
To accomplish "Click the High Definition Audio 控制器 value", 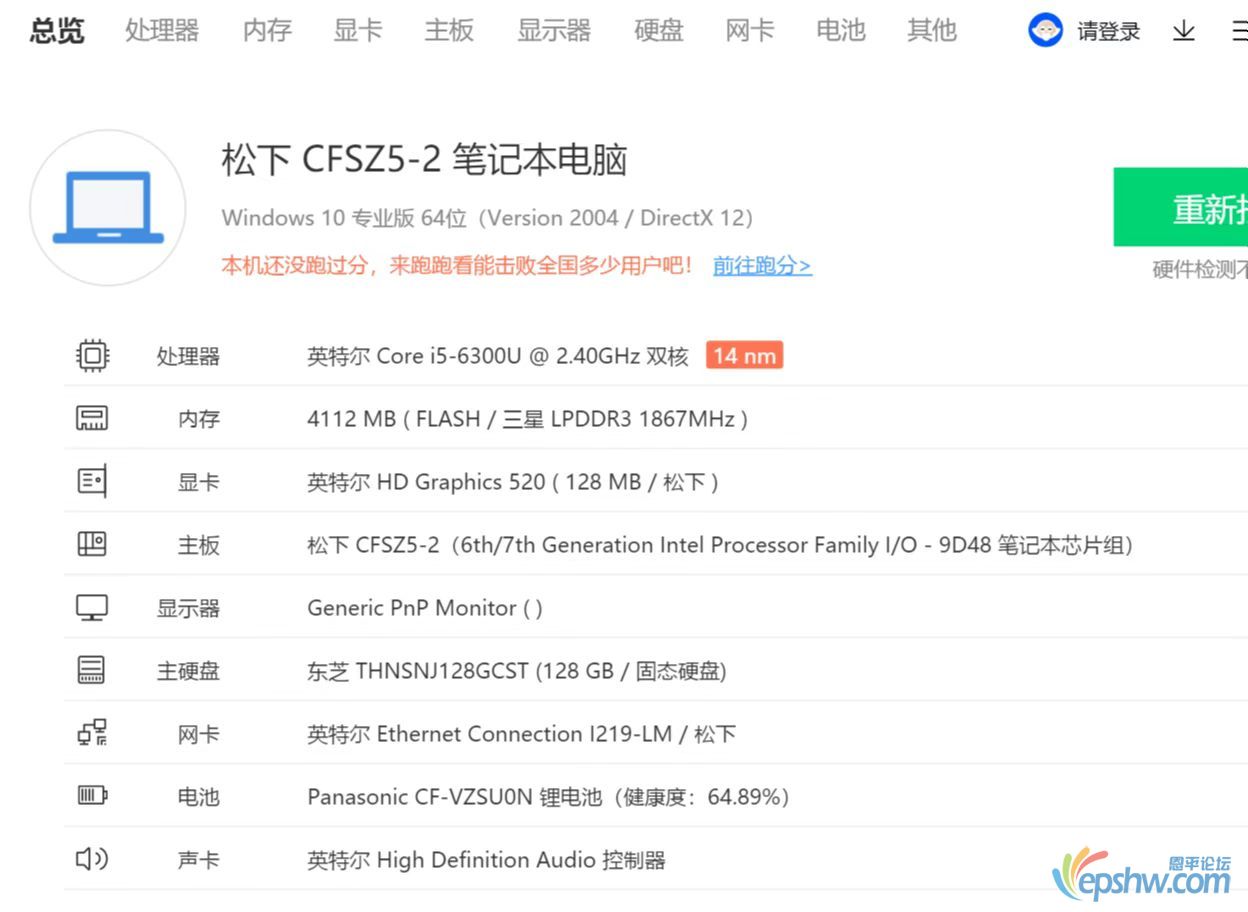I will 486,860.
